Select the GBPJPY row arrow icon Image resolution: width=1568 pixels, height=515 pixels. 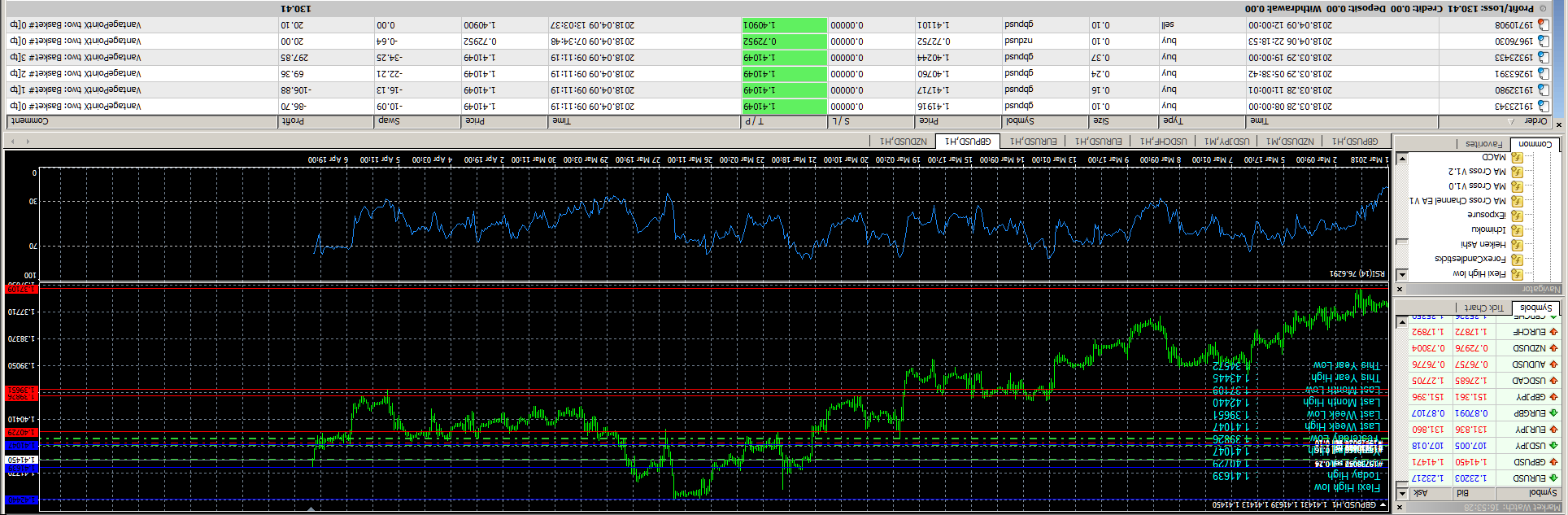1553,397
